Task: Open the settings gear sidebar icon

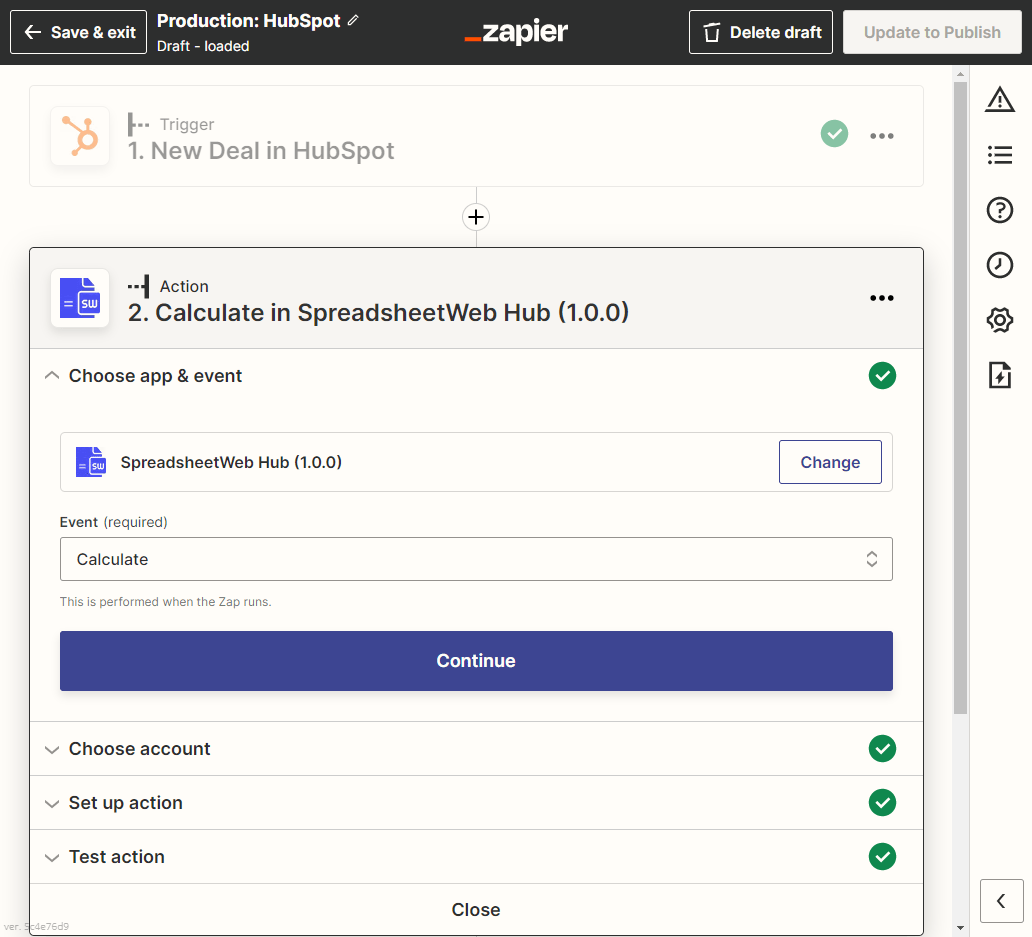Action: point(999,320)
